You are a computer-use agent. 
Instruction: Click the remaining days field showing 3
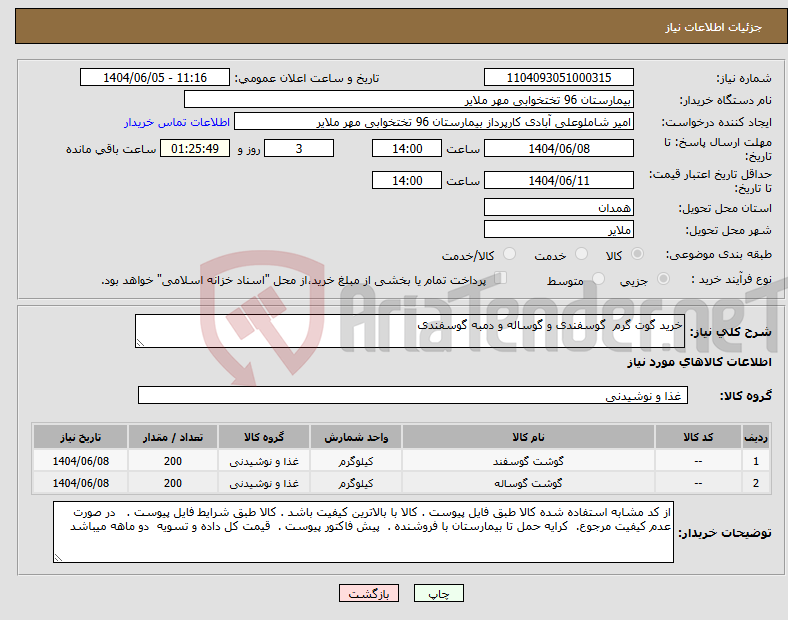[299, 149]
